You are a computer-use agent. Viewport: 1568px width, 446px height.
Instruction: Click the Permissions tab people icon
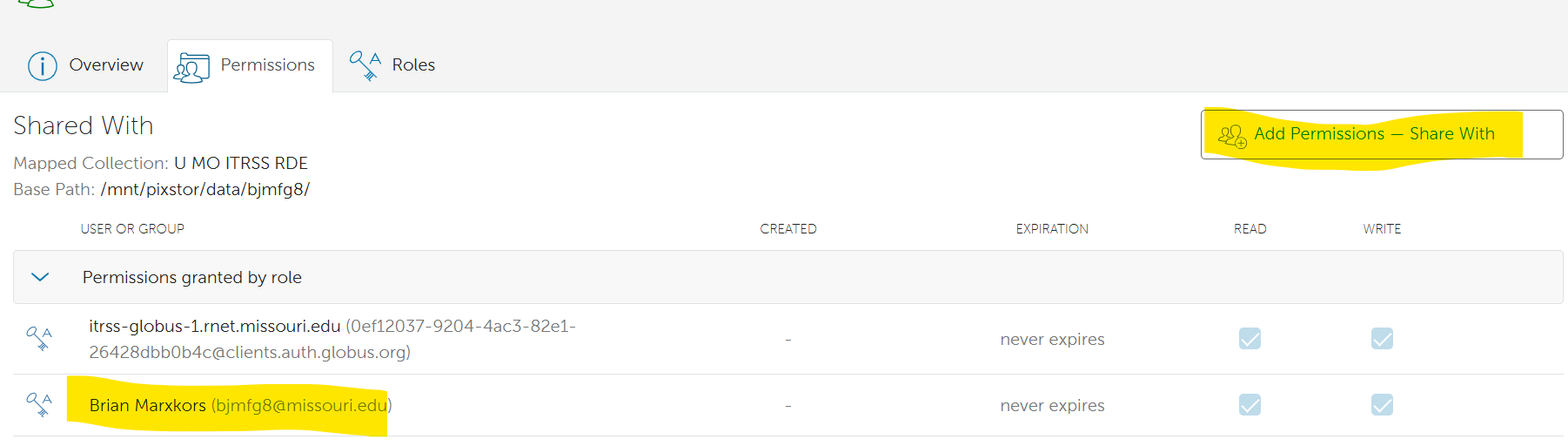click(191, 67)
